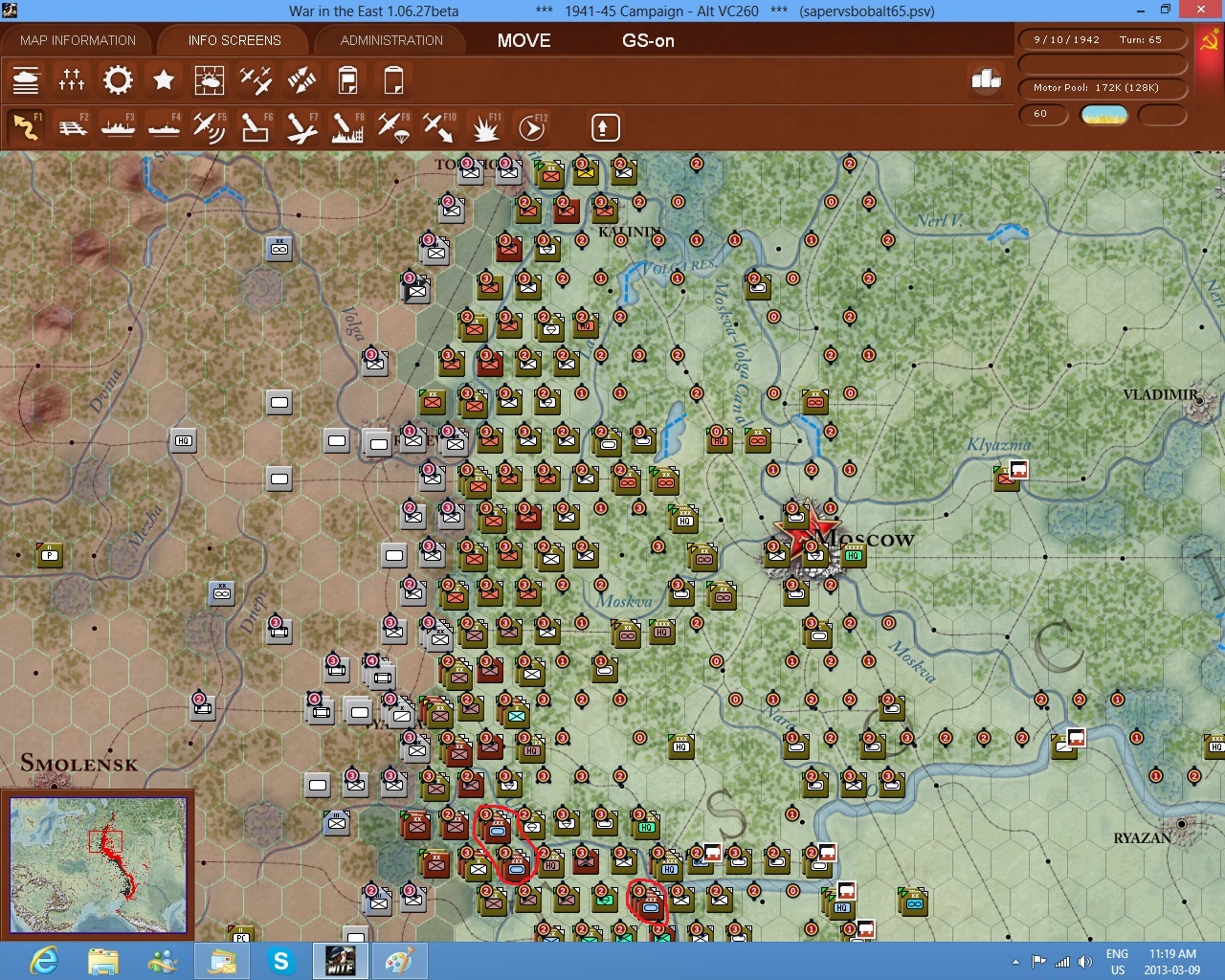Click the F12 end turn button
Screen dimensions: 1225x980
click(x=531, y=127)
